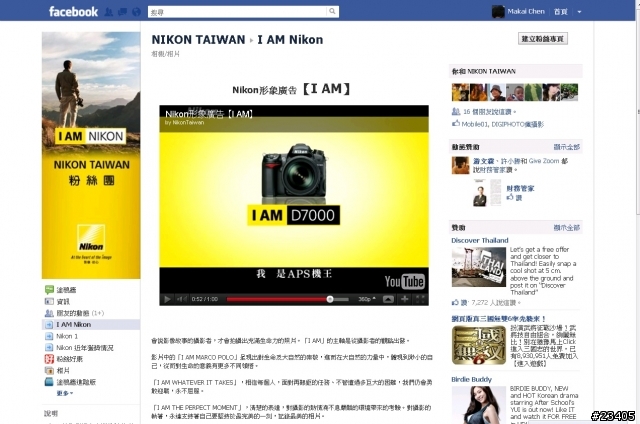Image resolution: width=640 pixels, height=424 pixels.
Task: Open the 360p quality dropdown
Action: (367, 299)
